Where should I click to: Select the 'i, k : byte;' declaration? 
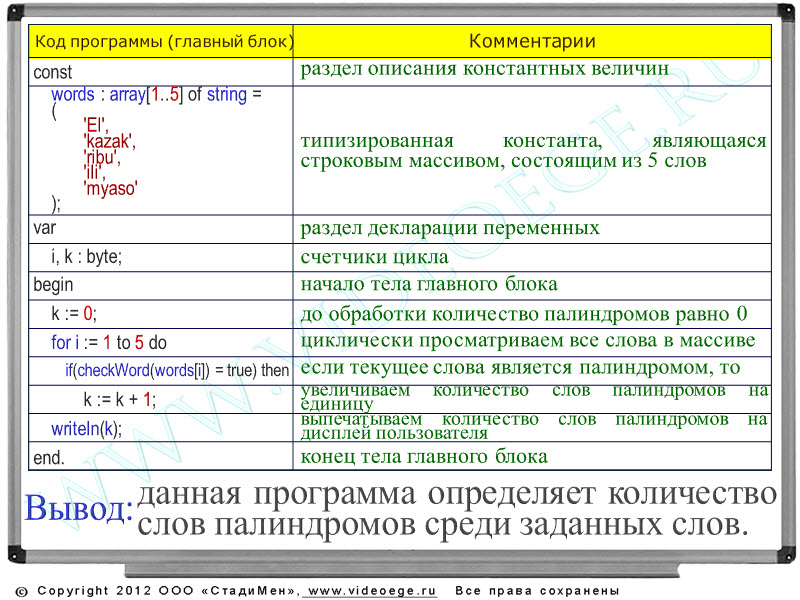(86, 257)
